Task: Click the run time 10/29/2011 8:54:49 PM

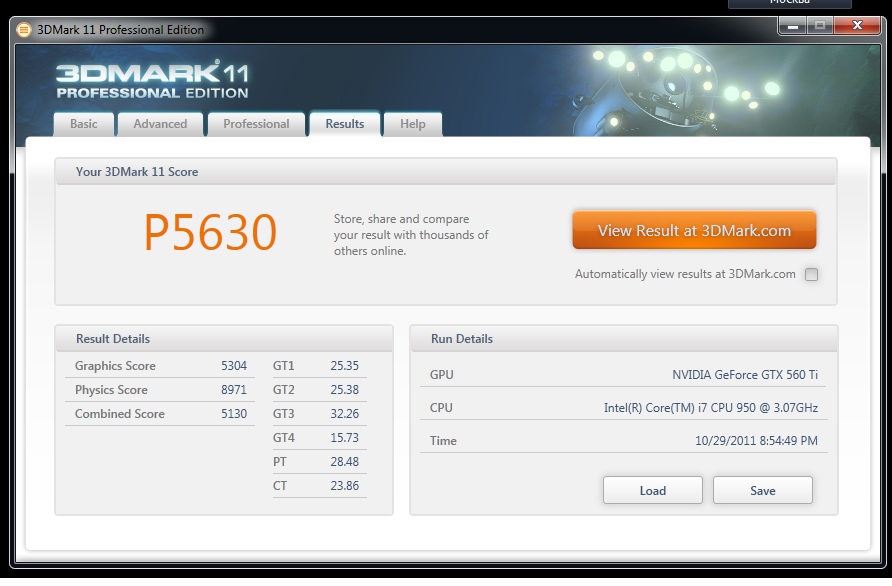Action: [756, 441]
